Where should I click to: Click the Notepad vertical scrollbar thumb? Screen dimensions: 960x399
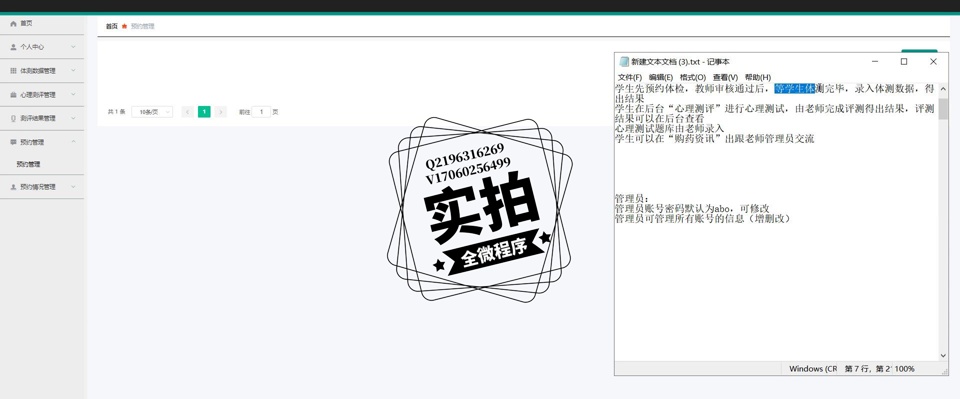(x=943, y=108)
